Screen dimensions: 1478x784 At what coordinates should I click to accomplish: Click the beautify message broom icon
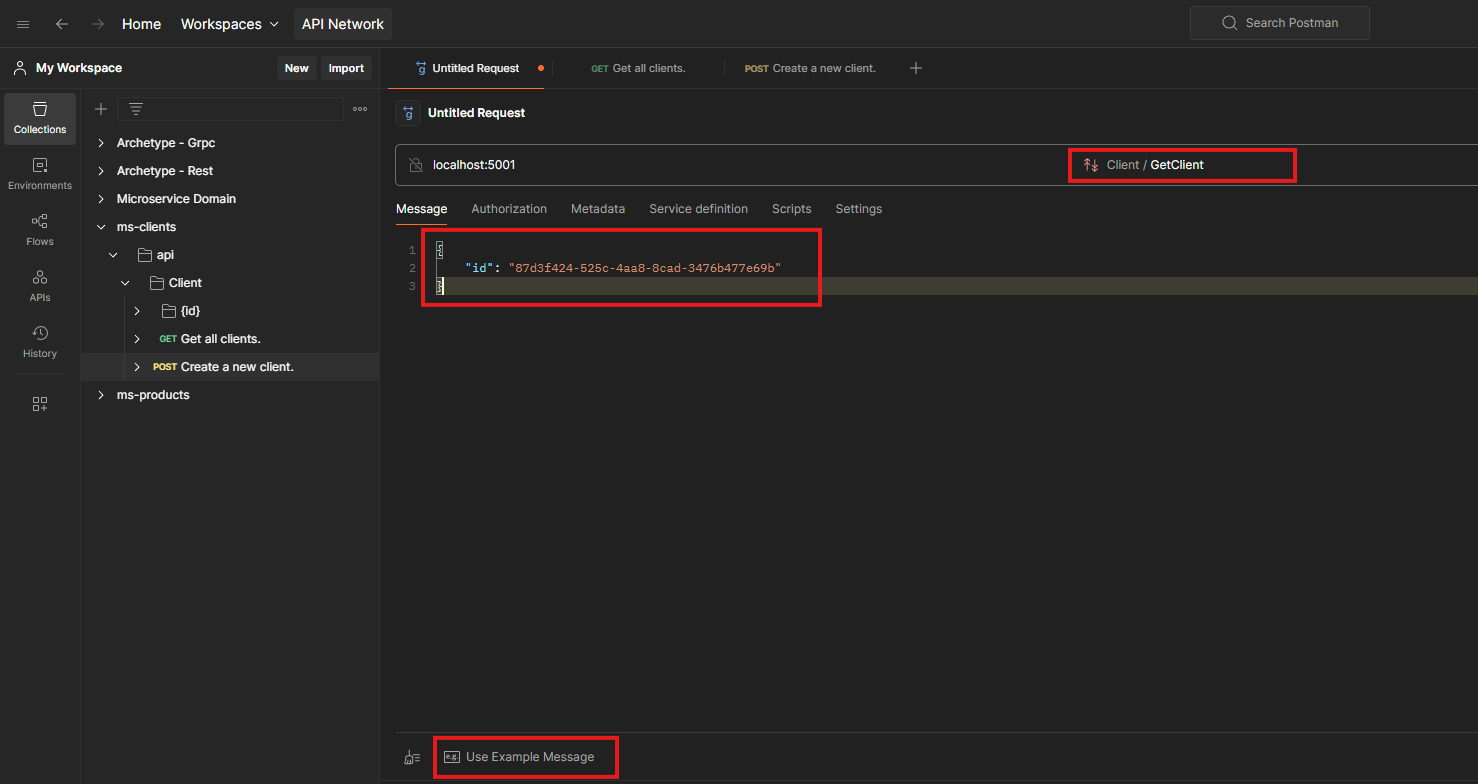(x=412, y=757)
